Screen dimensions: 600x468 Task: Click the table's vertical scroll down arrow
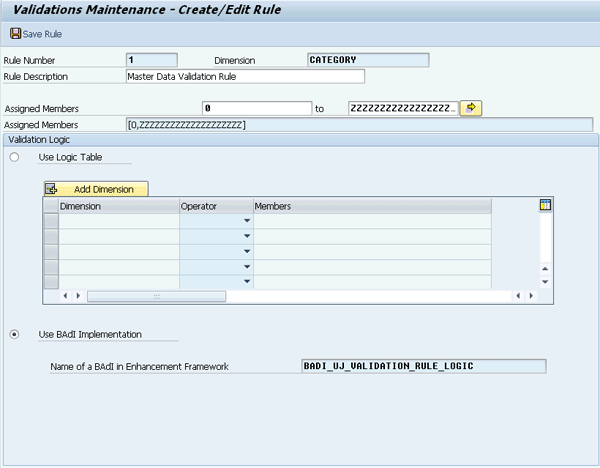(x=545, y=282)
